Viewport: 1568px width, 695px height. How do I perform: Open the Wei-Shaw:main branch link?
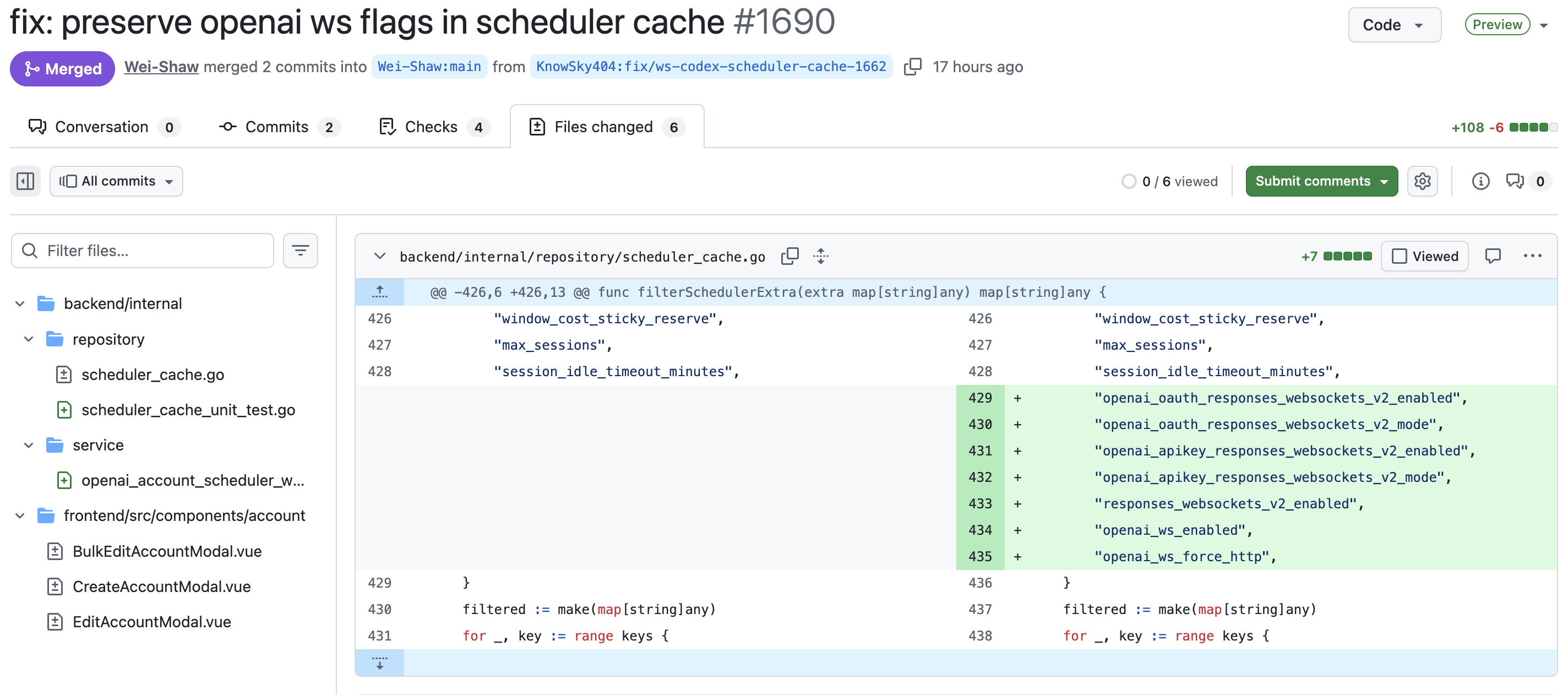(x=429, y=67)
